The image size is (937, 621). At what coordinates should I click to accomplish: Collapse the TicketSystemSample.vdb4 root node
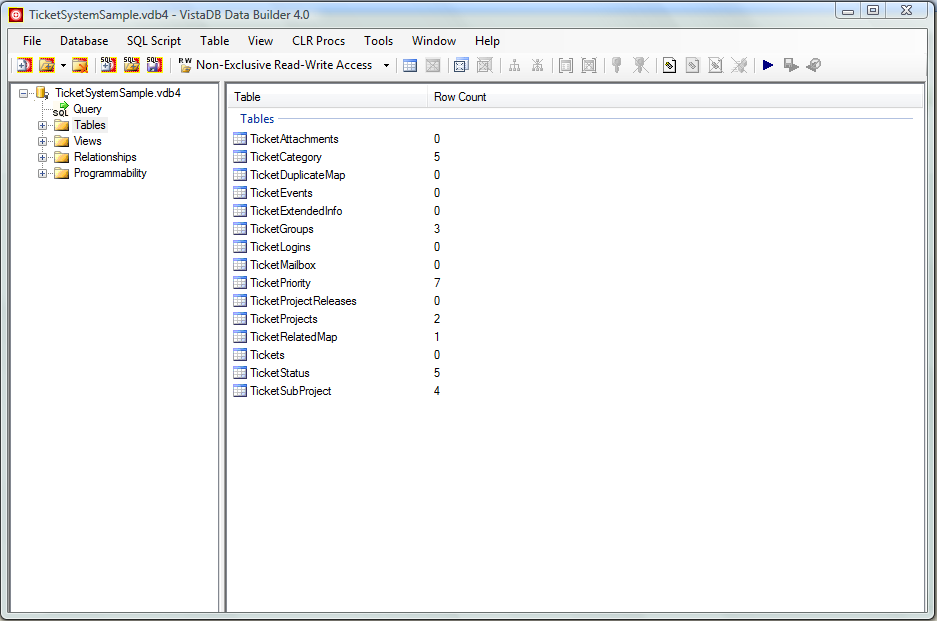coord(24,93)
